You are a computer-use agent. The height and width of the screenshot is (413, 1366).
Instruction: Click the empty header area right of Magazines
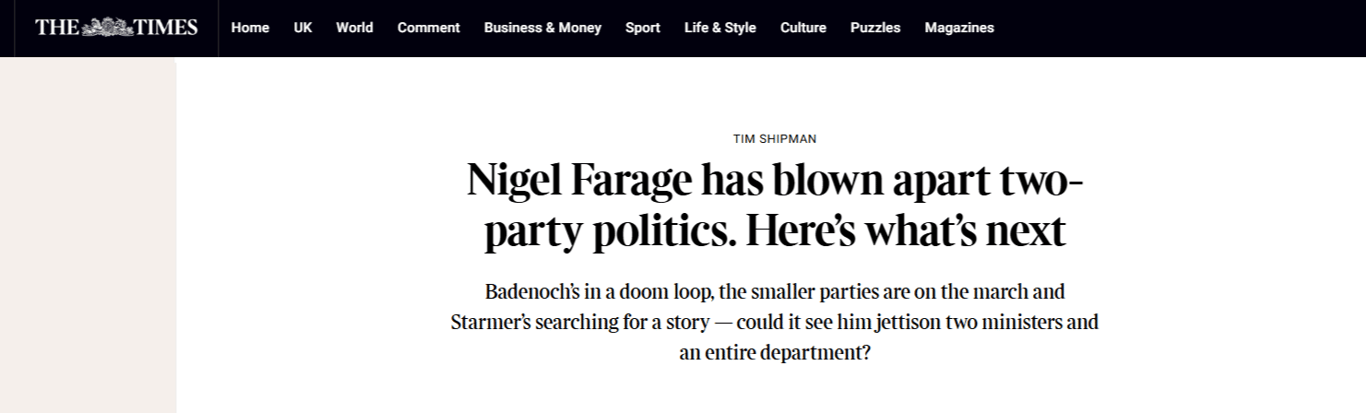tap(1180, 28)
